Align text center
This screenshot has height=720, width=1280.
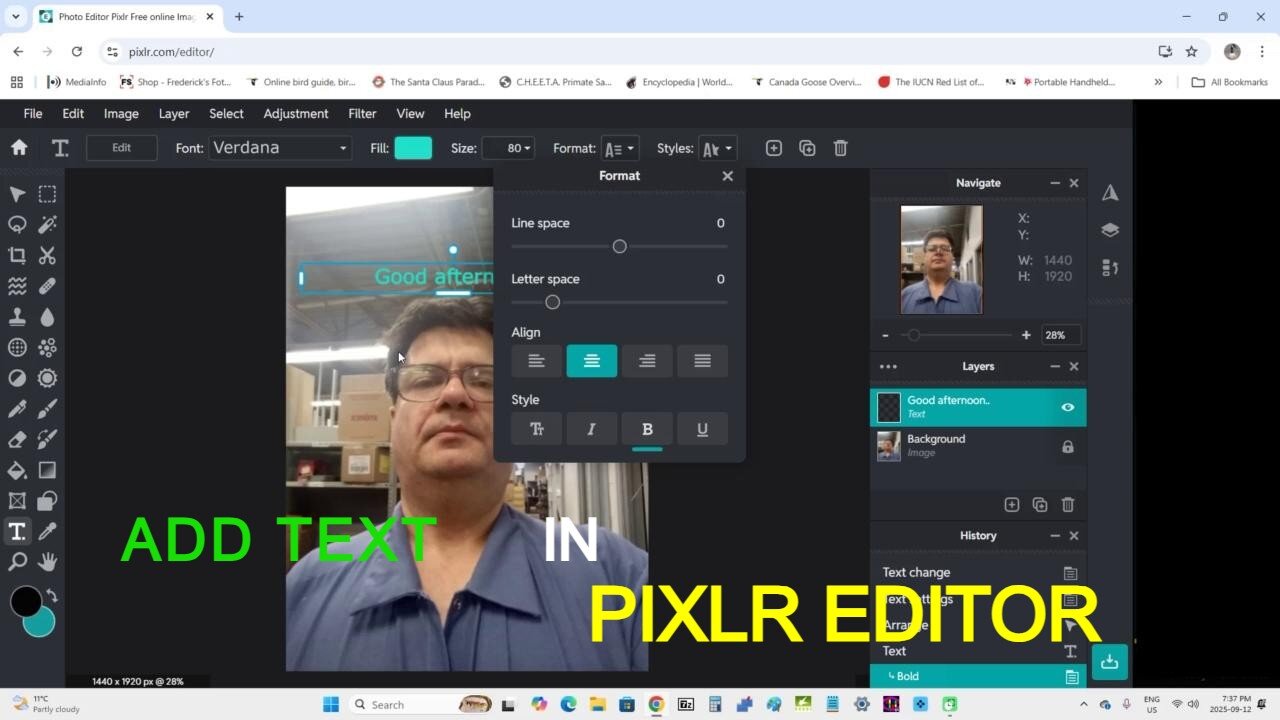[x=592, y=361]
